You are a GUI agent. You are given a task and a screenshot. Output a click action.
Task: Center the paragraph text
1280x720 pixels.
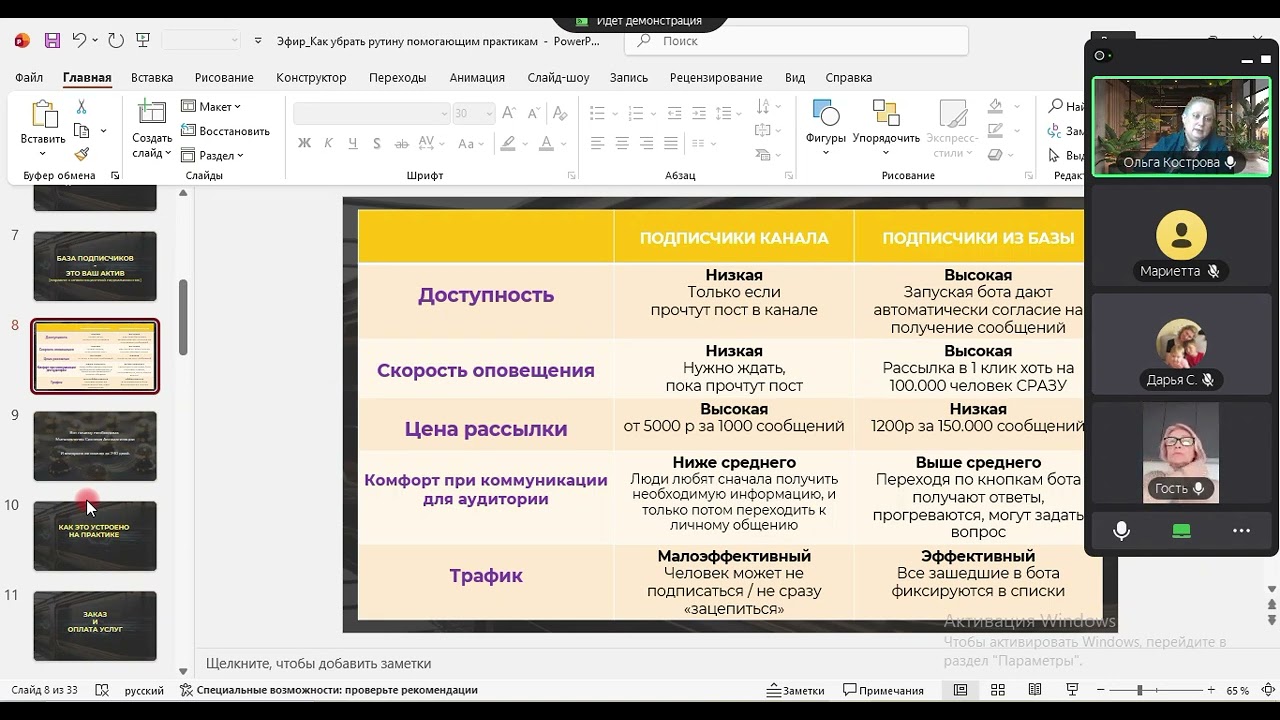click(622, 143)
